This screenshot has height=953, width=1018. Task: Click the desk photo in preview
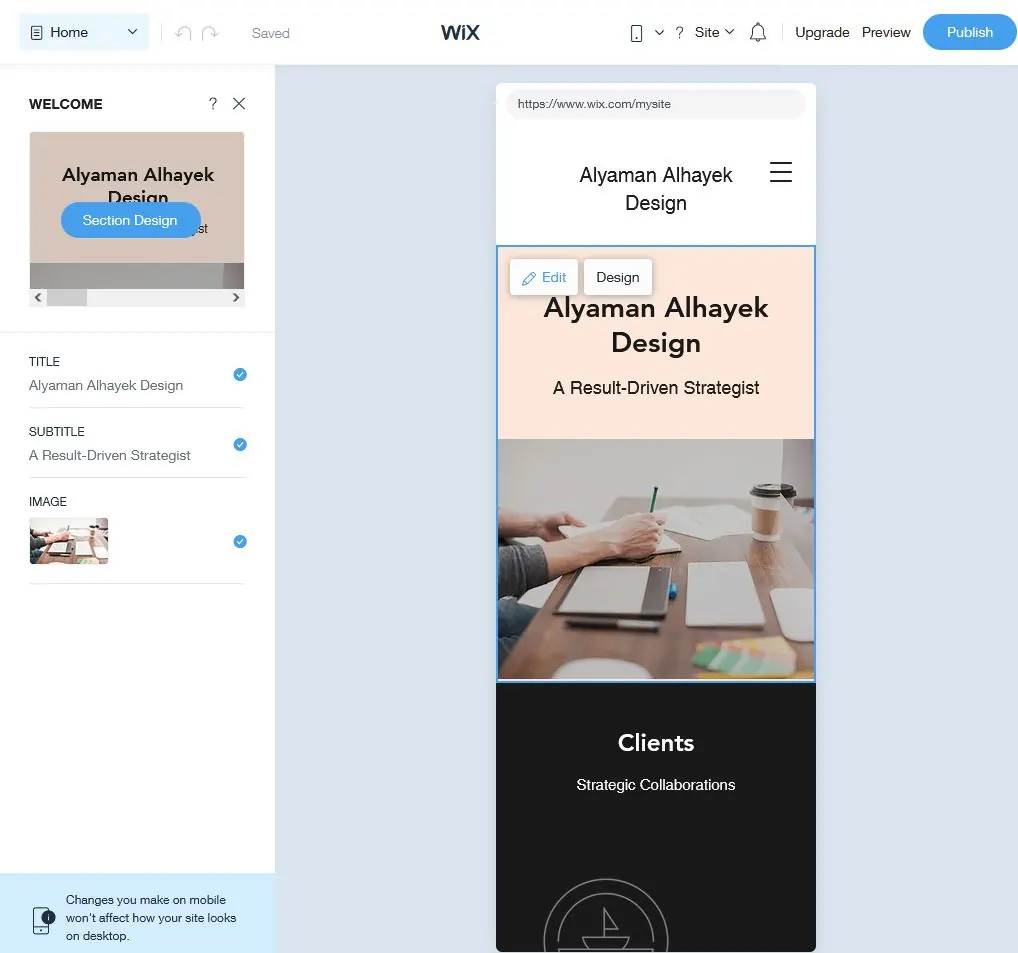tap(656, 559)
